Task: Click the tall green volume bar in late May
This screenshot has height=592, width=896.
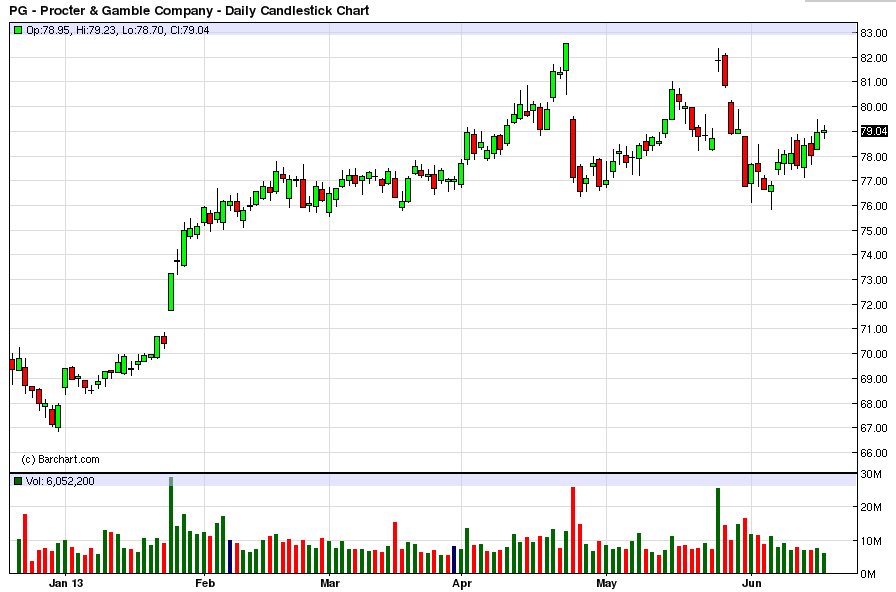Action: point(718,531)
